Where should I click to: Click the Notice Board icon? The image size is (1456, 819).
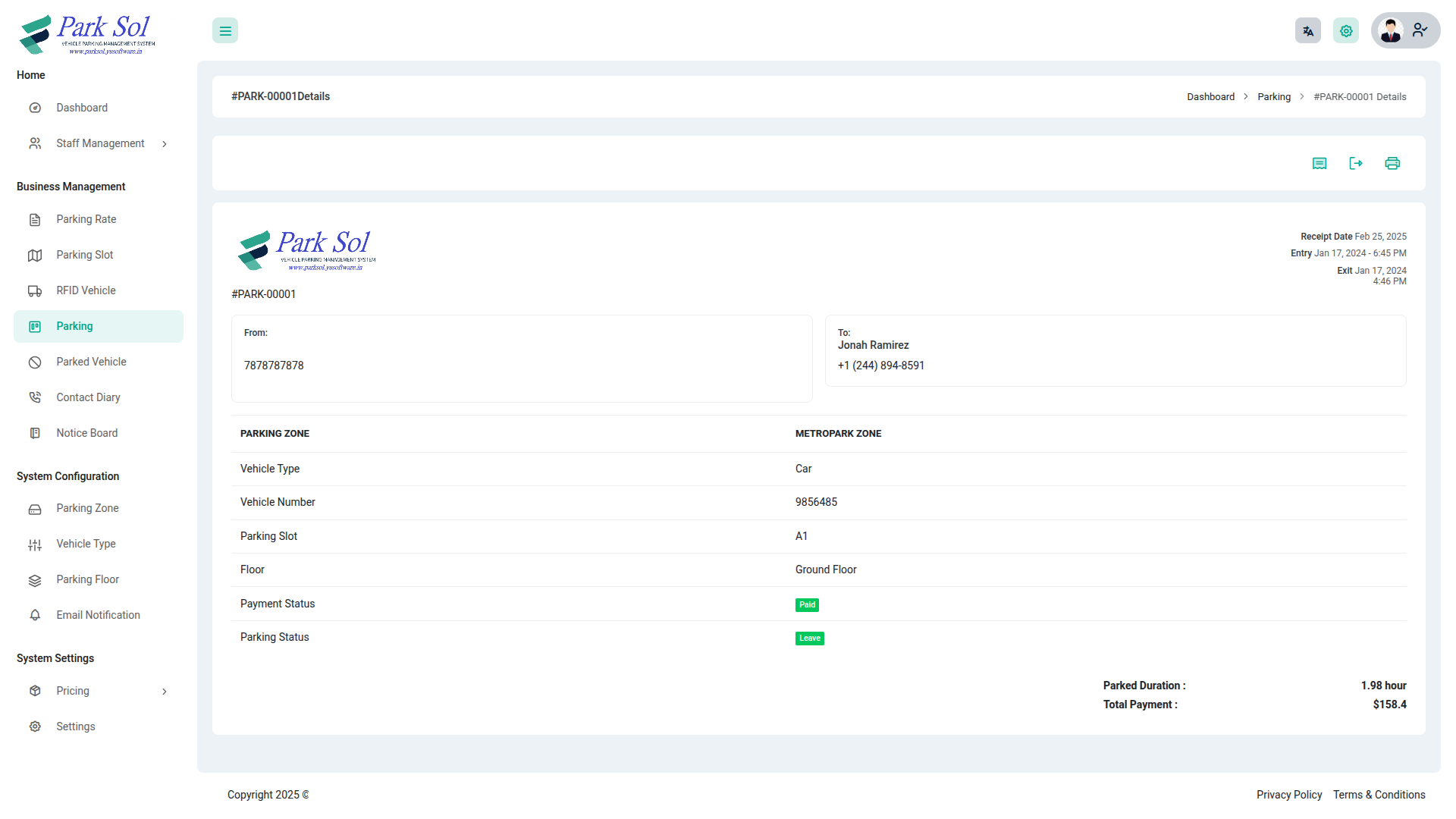click(x=35, y=433)
